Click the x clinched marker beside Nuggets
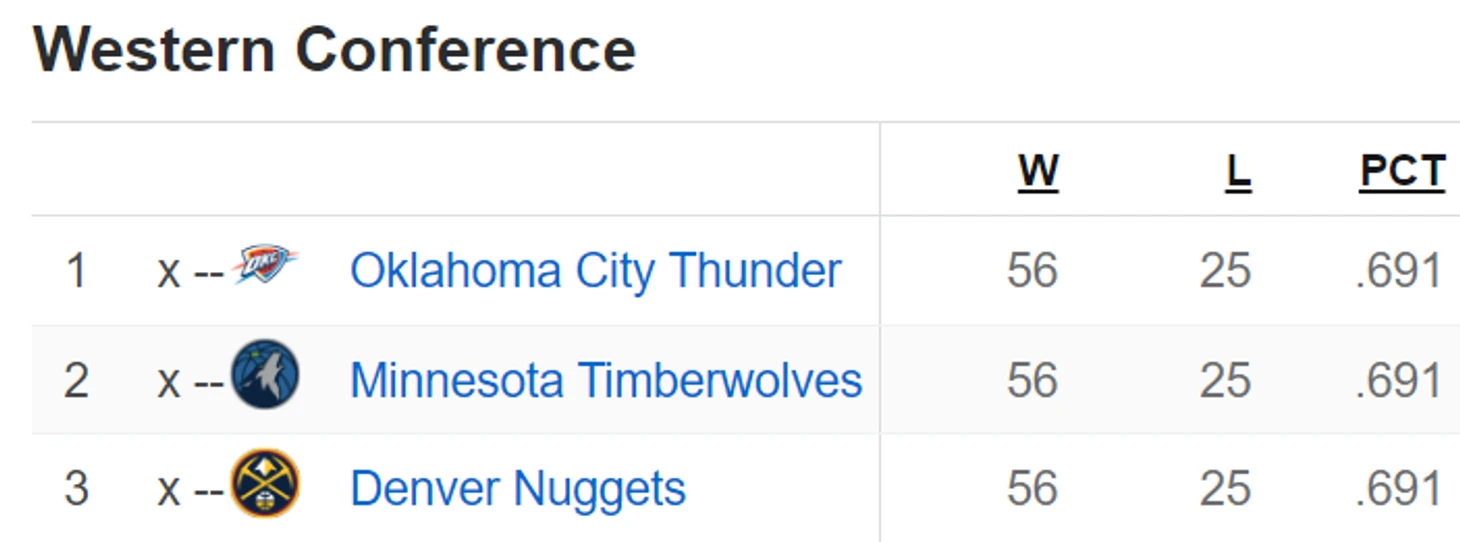The width and height of the screenshot is (1460, 542). tap(169, 492)
